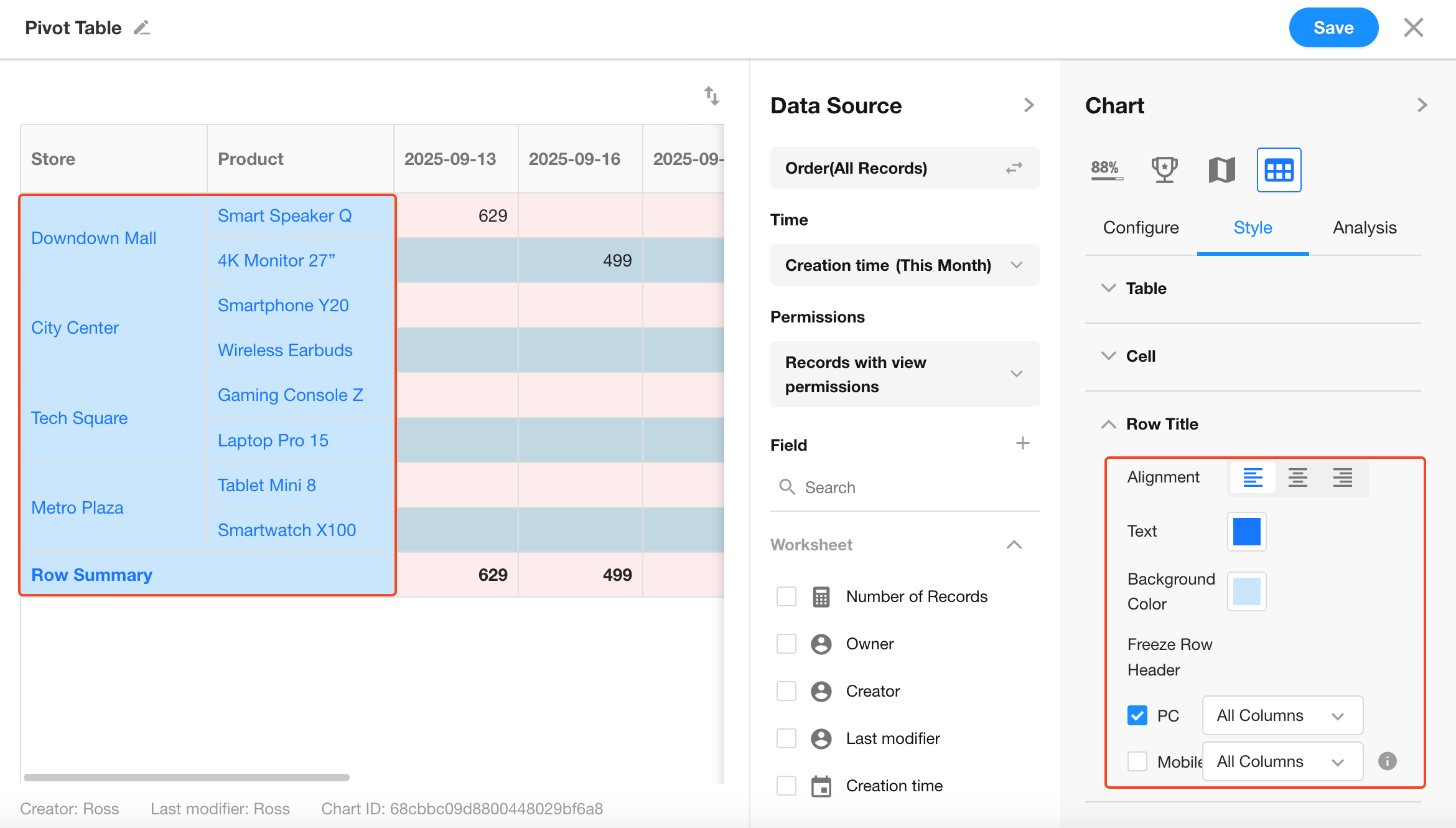
Task: Click the Save button
Action: point(1333,28)
